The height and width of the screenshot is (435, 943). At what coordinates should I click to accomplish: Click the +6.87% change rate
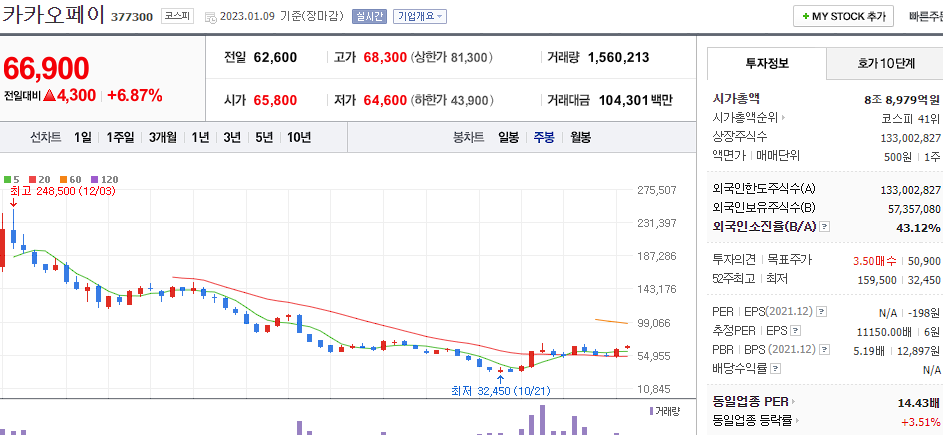click(135, 95)
